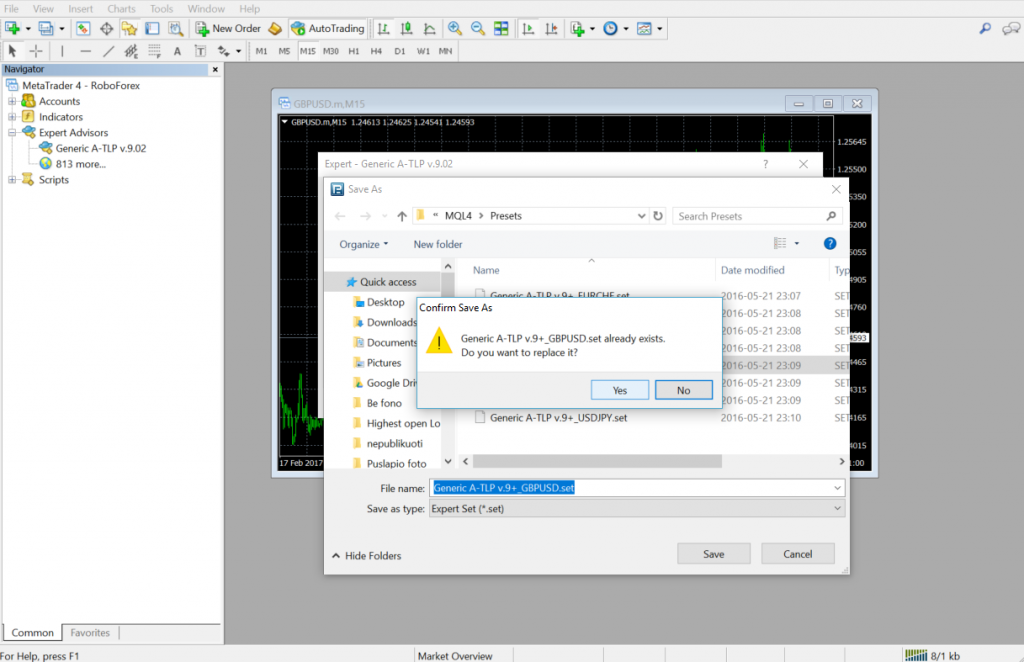
Task: Expand the Accounts tree node
Action: [12, 101]
